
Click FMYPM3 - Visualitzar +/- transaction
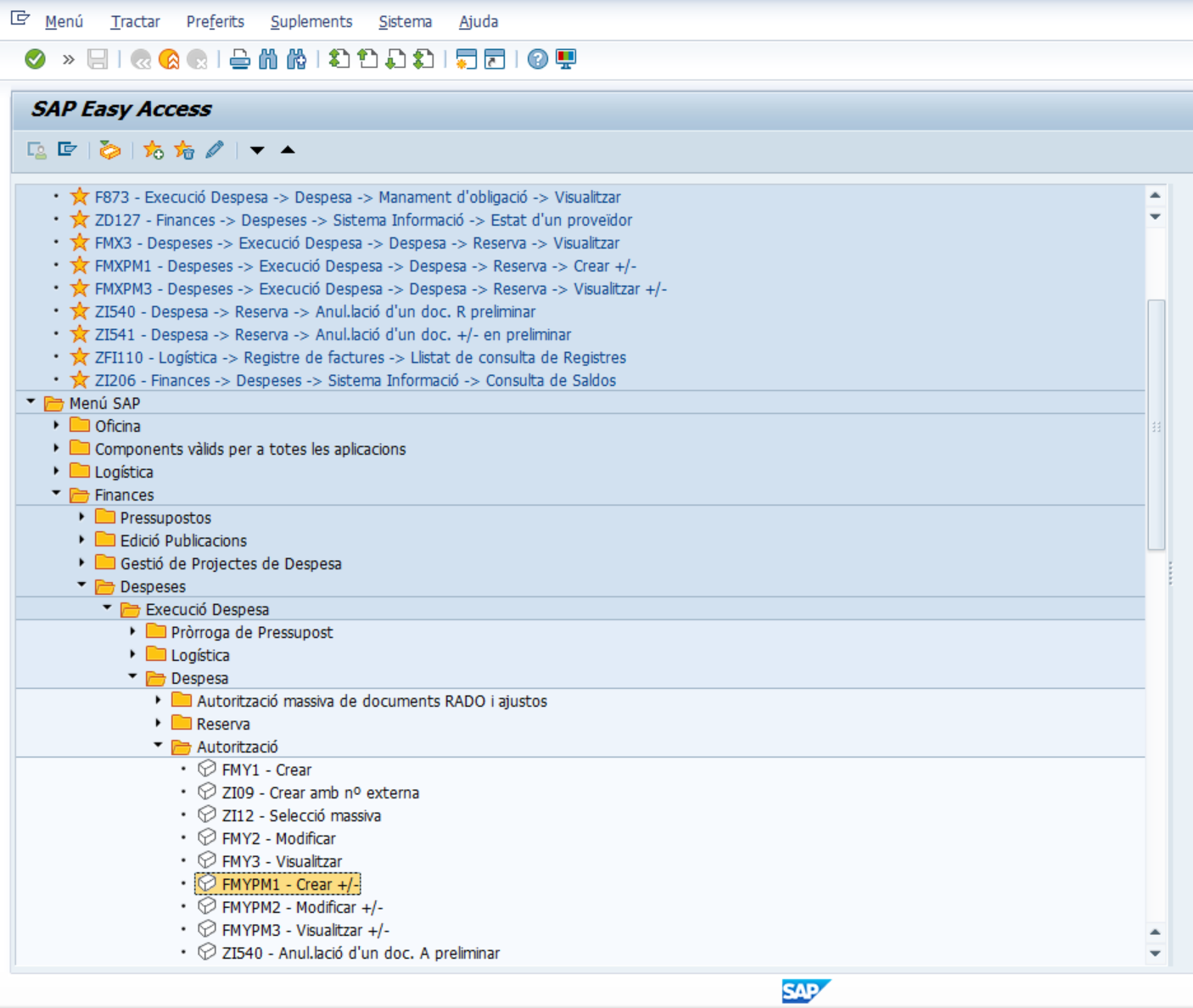[x=305, y=930]
